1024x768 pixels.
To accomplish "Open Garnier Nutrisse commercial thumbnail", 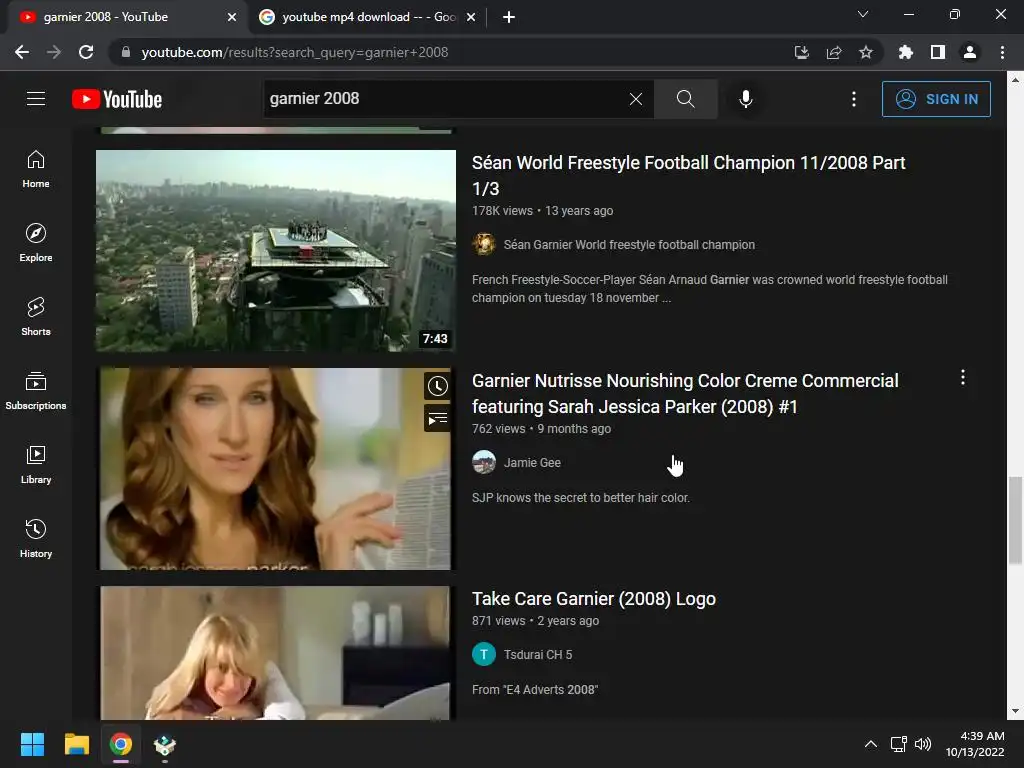I will point(276,468).
